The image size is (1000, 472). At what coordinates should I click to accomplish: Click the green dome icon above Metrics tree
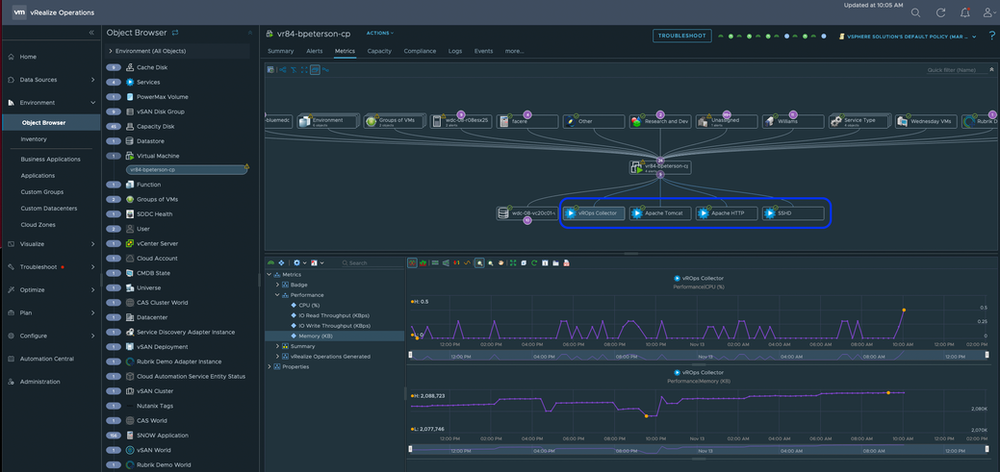(x=270, y=262)
